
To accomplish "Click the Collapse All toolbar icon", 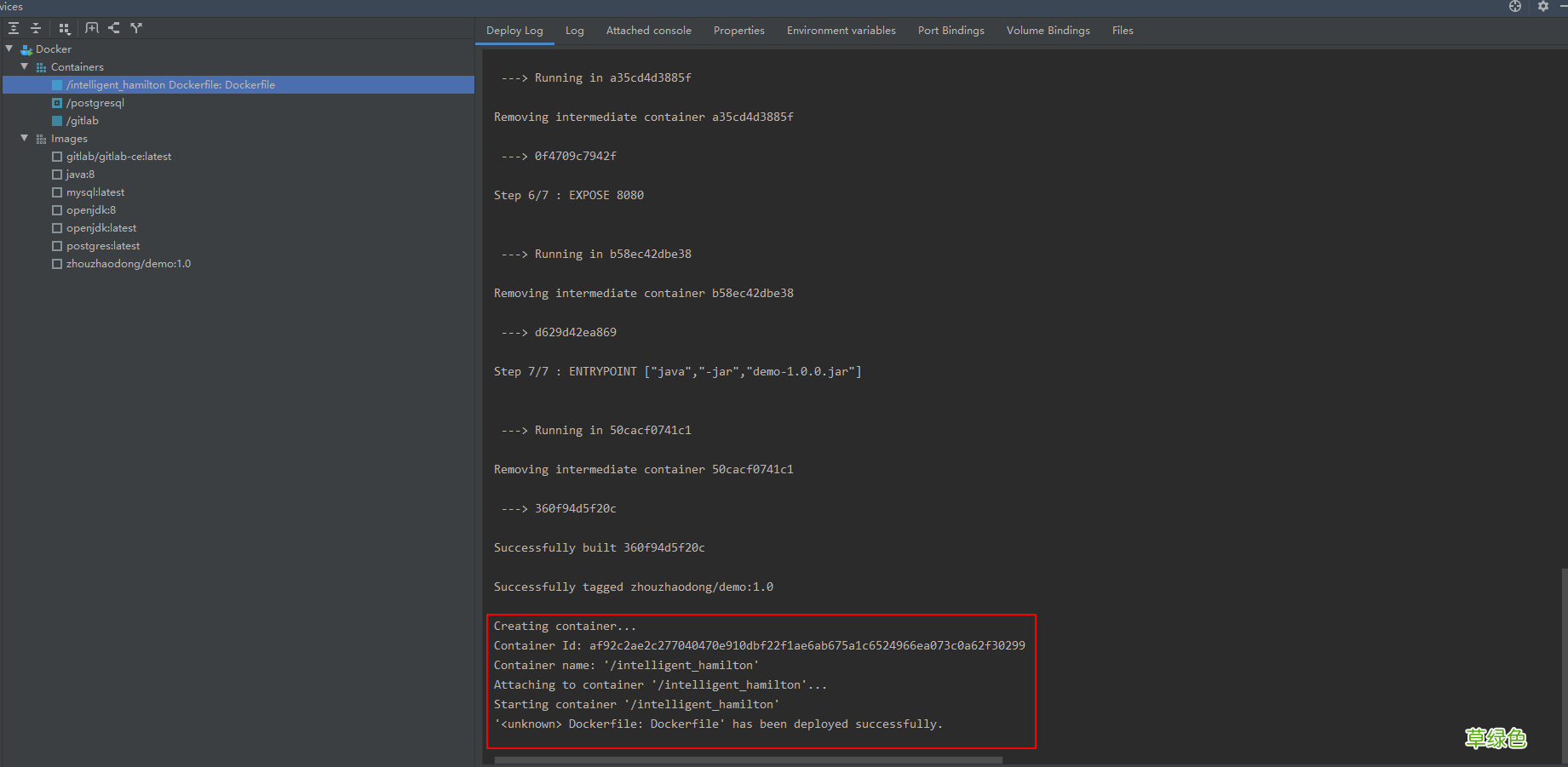I will pos(36,28).
